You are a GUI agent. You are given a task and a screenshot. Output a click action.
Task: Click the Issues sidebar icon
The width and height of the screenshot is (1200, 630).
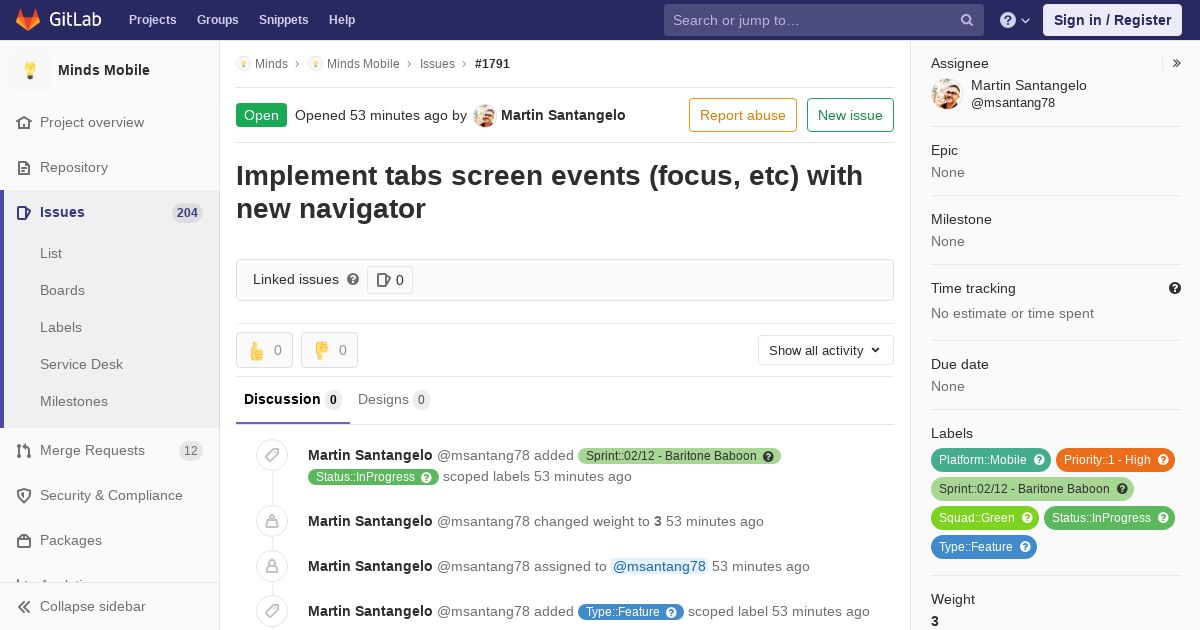pos(24,213)
